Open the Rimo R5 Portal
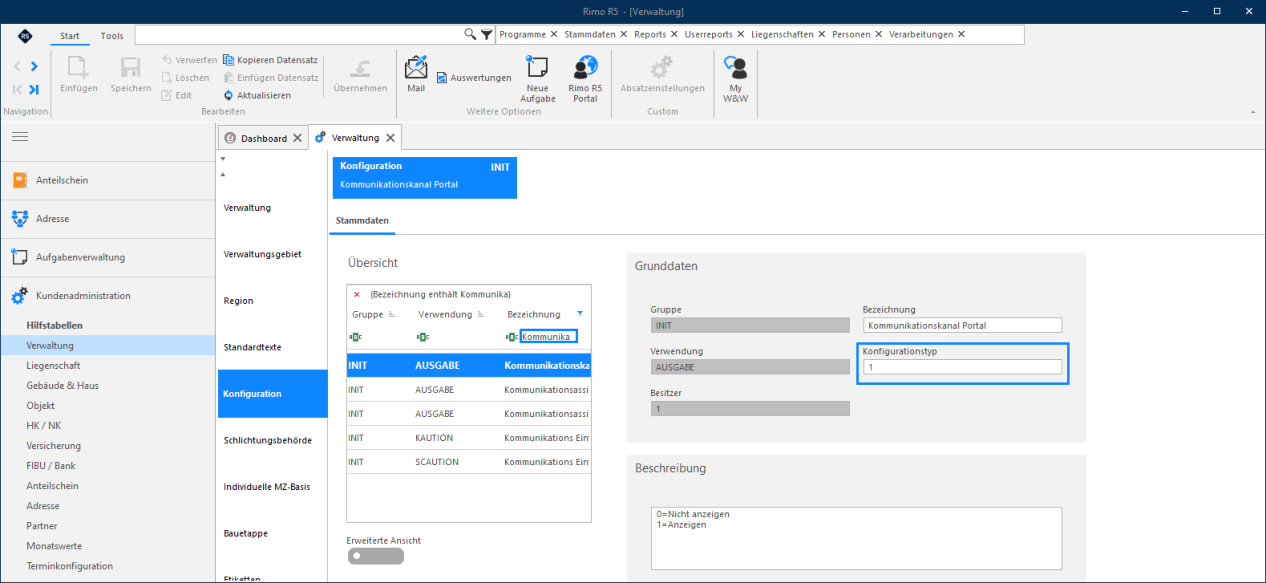 pyautogui.click(x=585, y=79)
